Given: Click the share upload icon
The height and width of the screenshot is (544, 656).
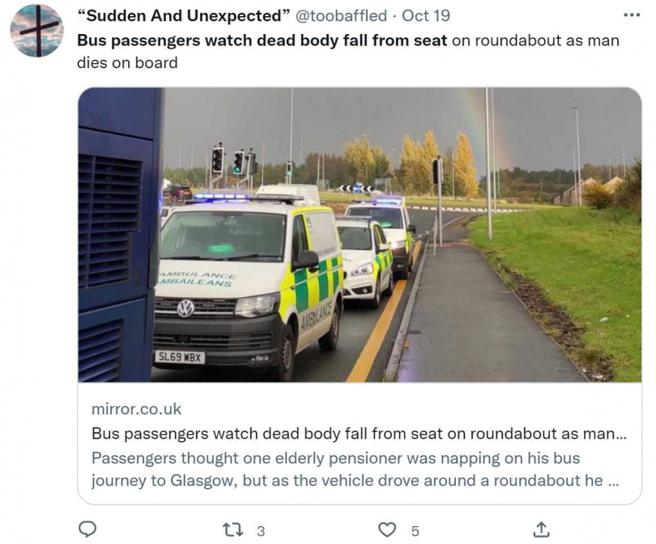Looking at the screenshot, I should pyautogui.click(x=541, y=529).
